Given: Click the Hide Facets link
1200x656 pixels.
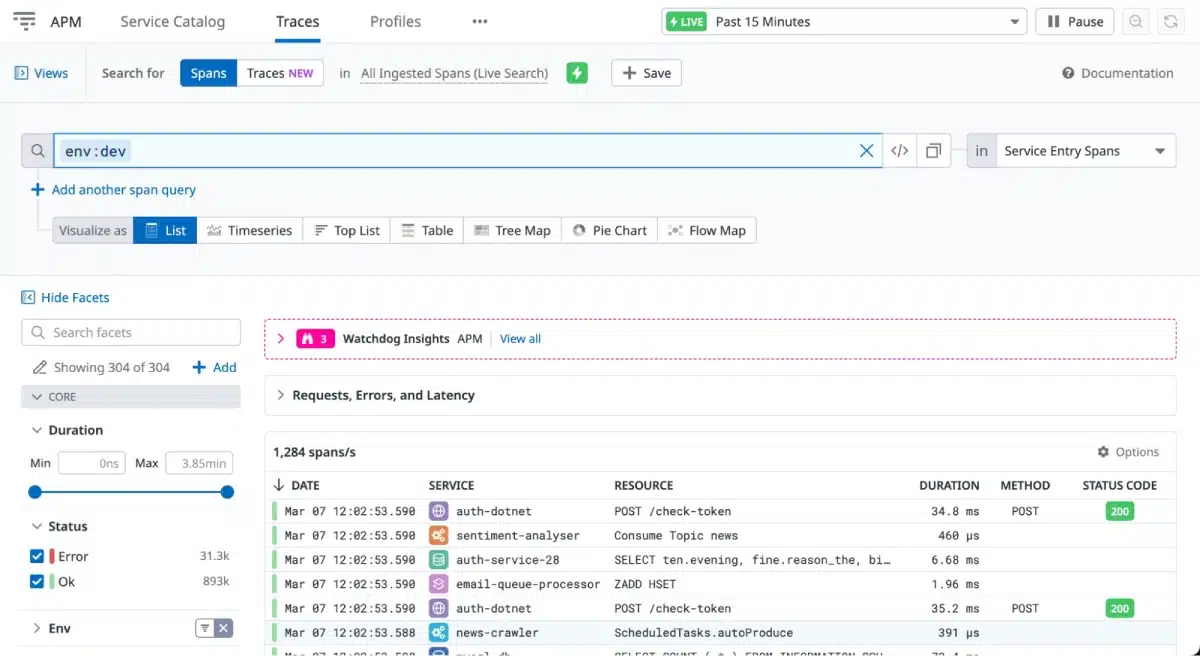Looking at the screenshot, I should (x=75, y=297).
